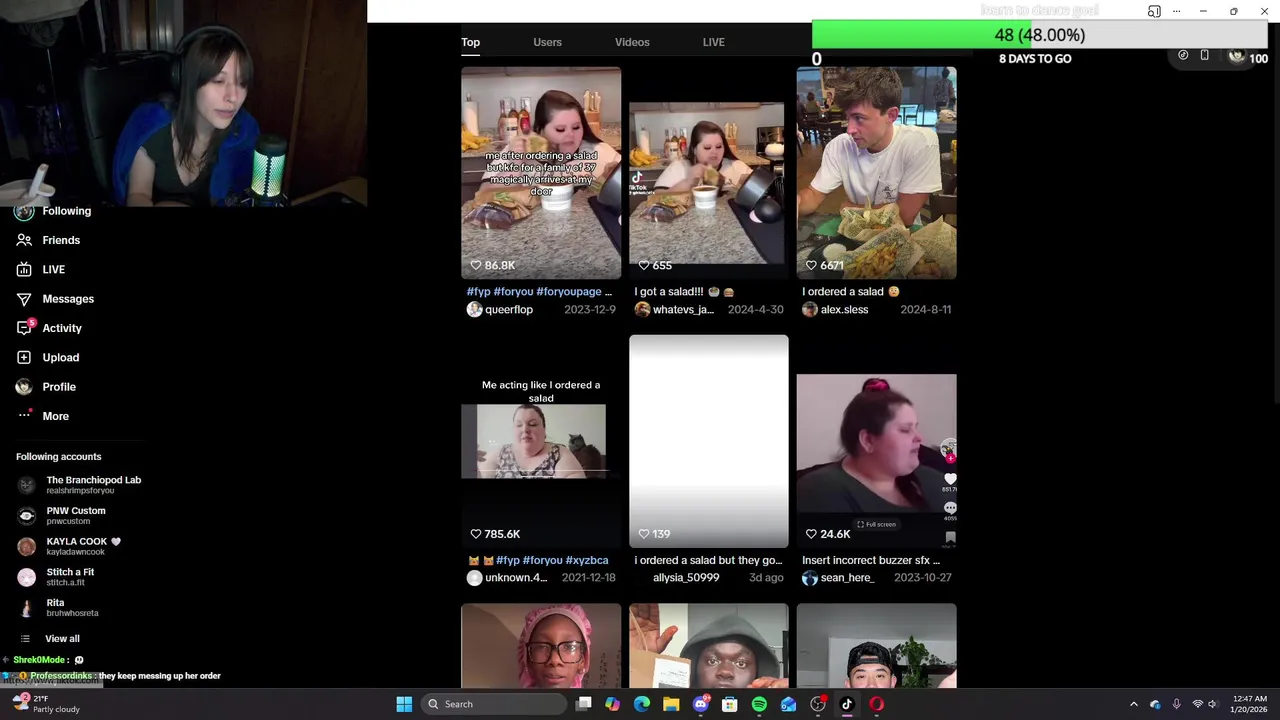Click unknown.4... username link
The width and height of the screenshot is (1280, 720).
516,578
